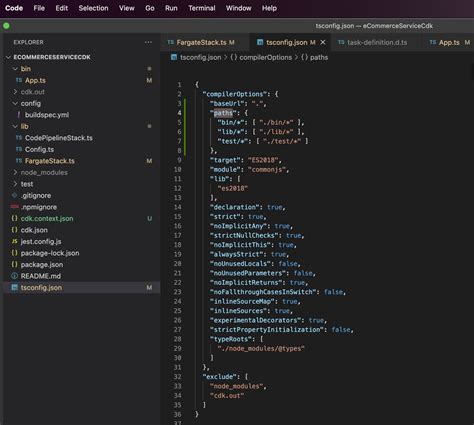
Task: Click the .npmignore file icon
Action: (15, 207)
